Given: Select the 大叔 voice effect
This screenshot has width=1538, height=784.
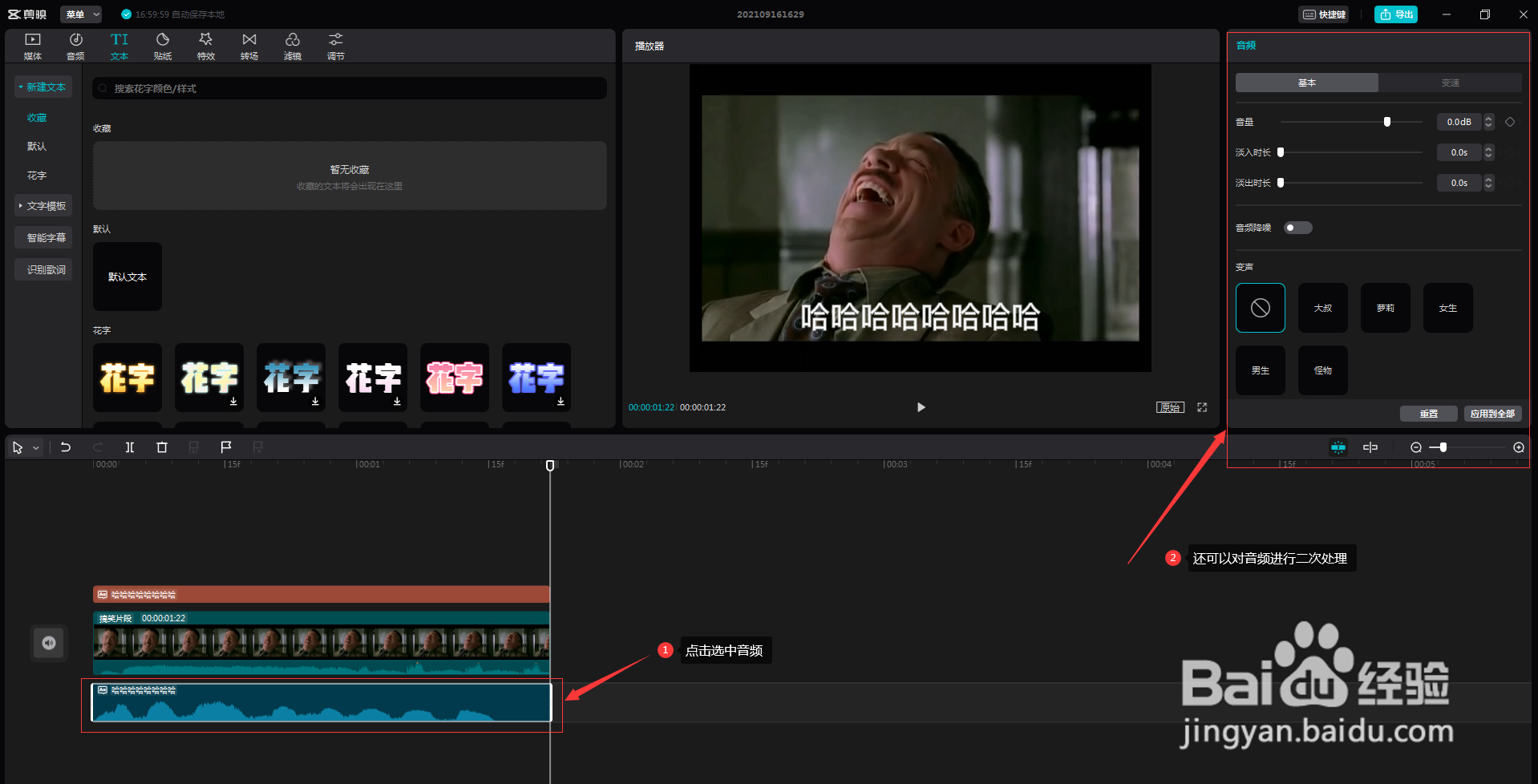Looking at the screenshot, I should click(1323, 308).
